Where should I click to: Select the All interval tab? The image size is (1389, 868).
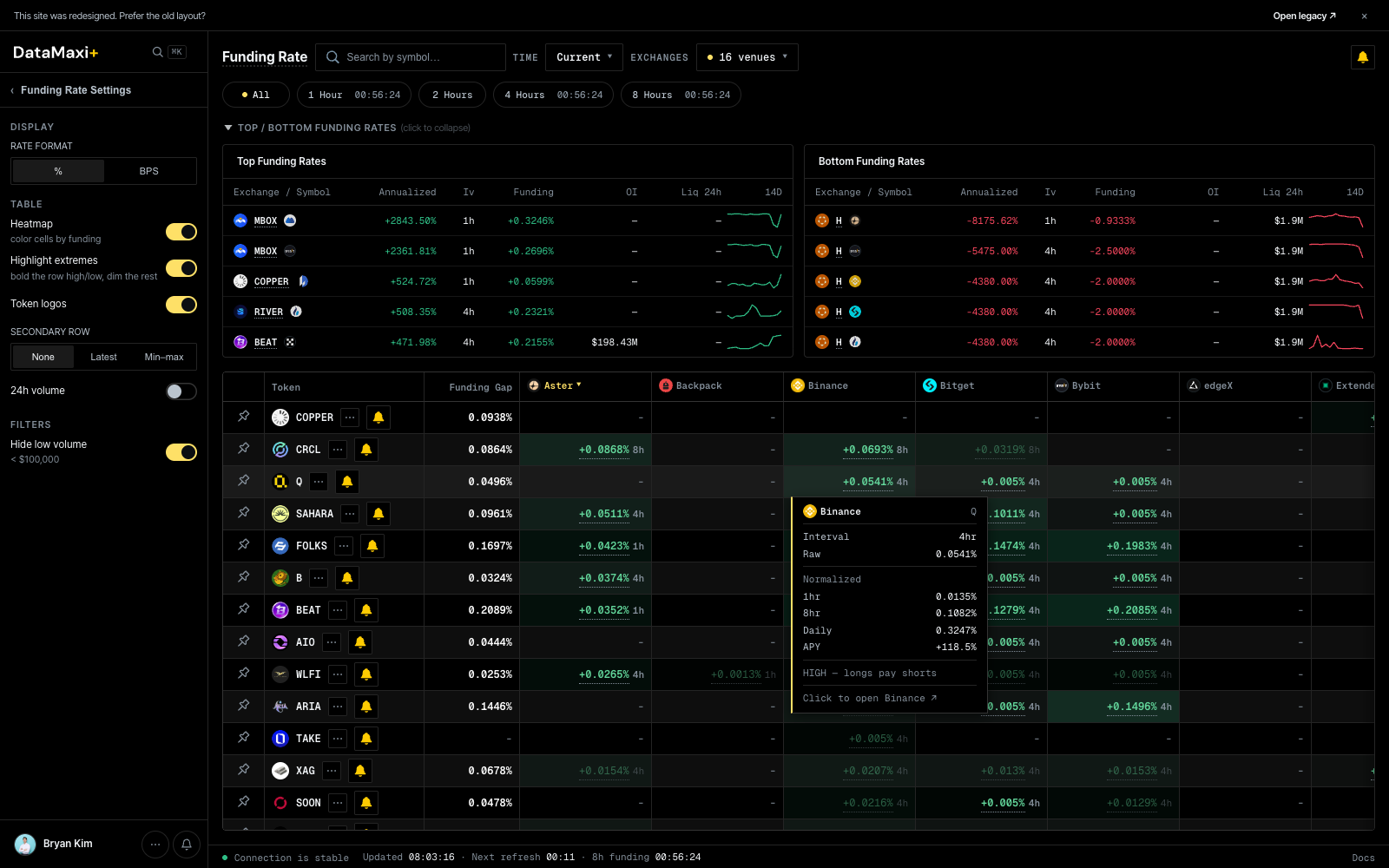255,95
